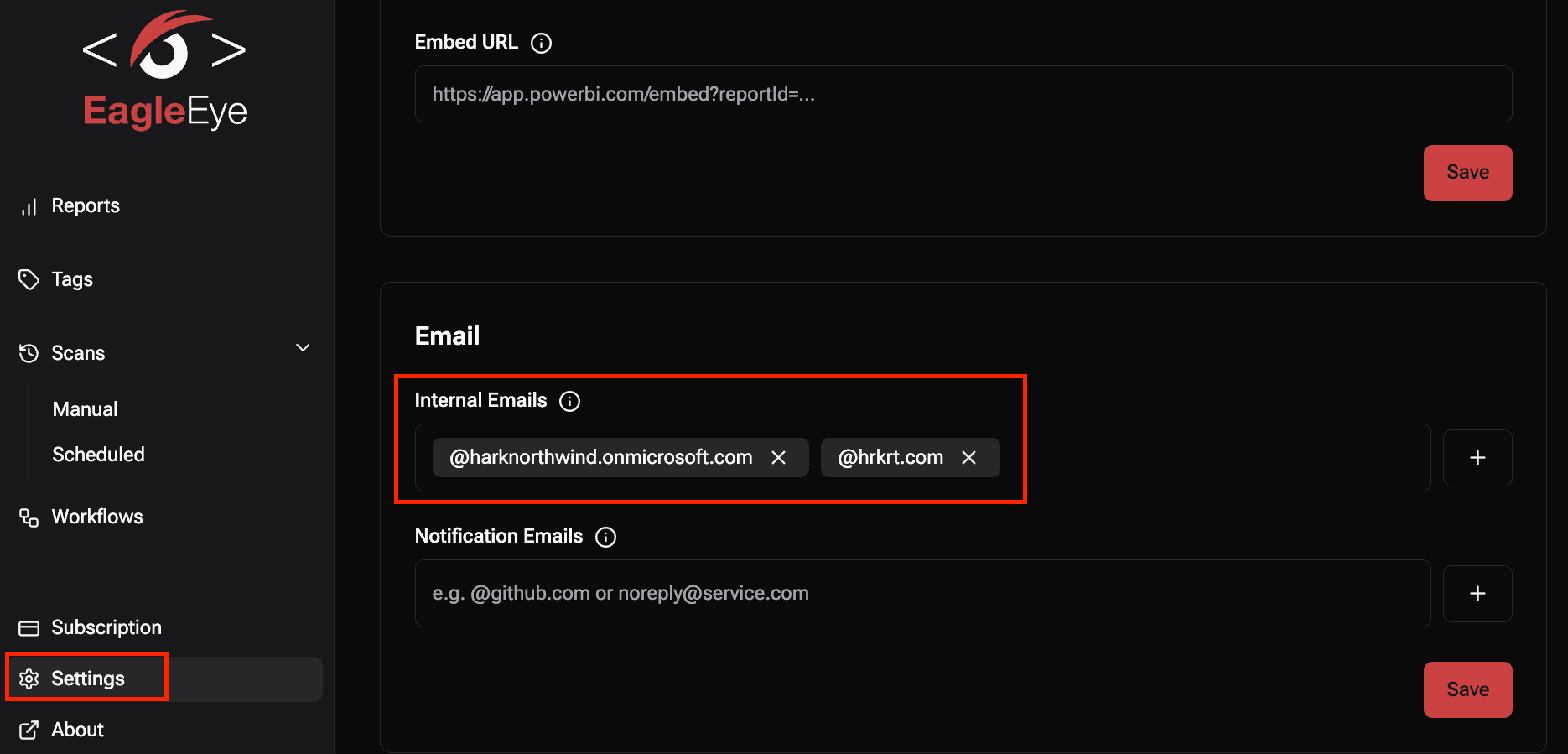Click the Notification Emails info icon

[x=605, y=537]
